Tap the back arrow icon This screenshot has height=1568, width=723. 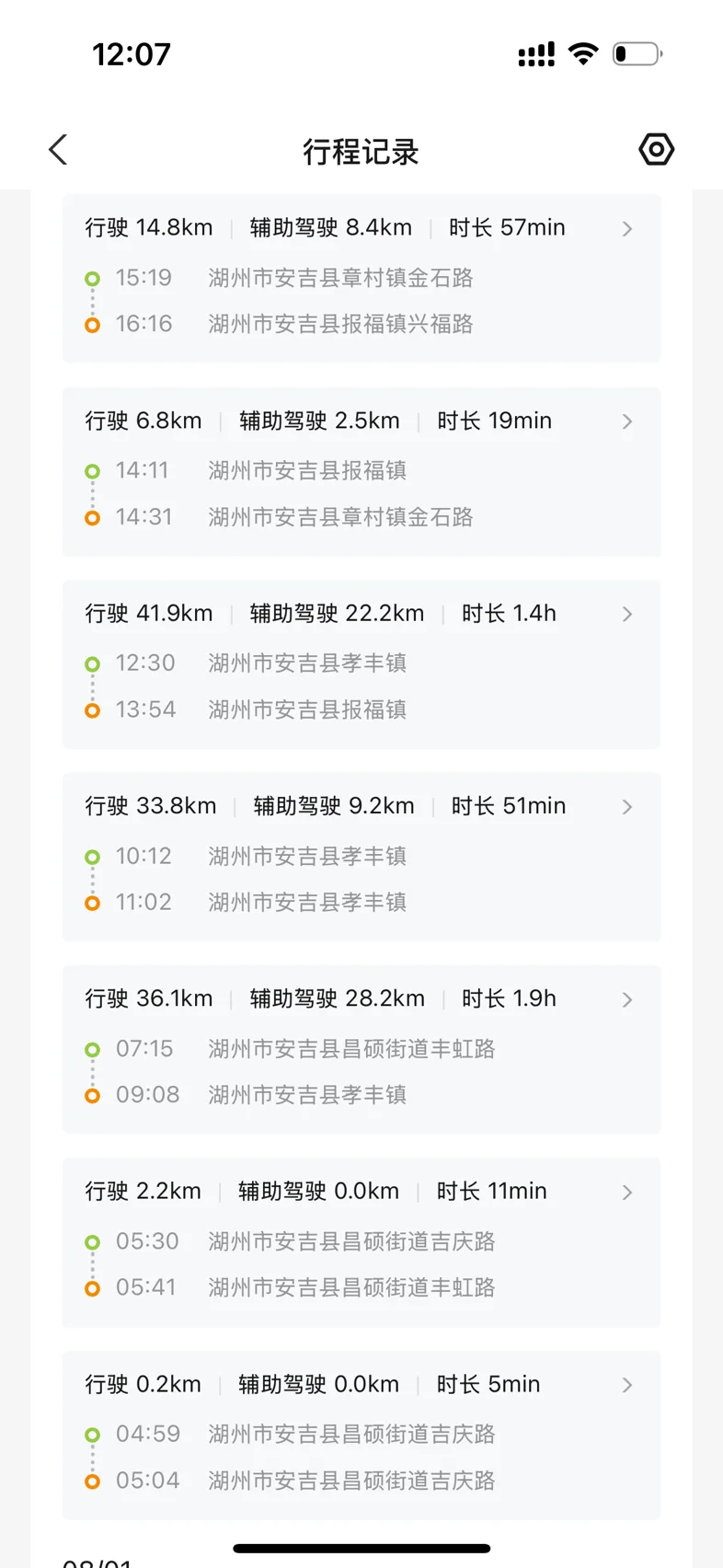[x=58, y=149]
